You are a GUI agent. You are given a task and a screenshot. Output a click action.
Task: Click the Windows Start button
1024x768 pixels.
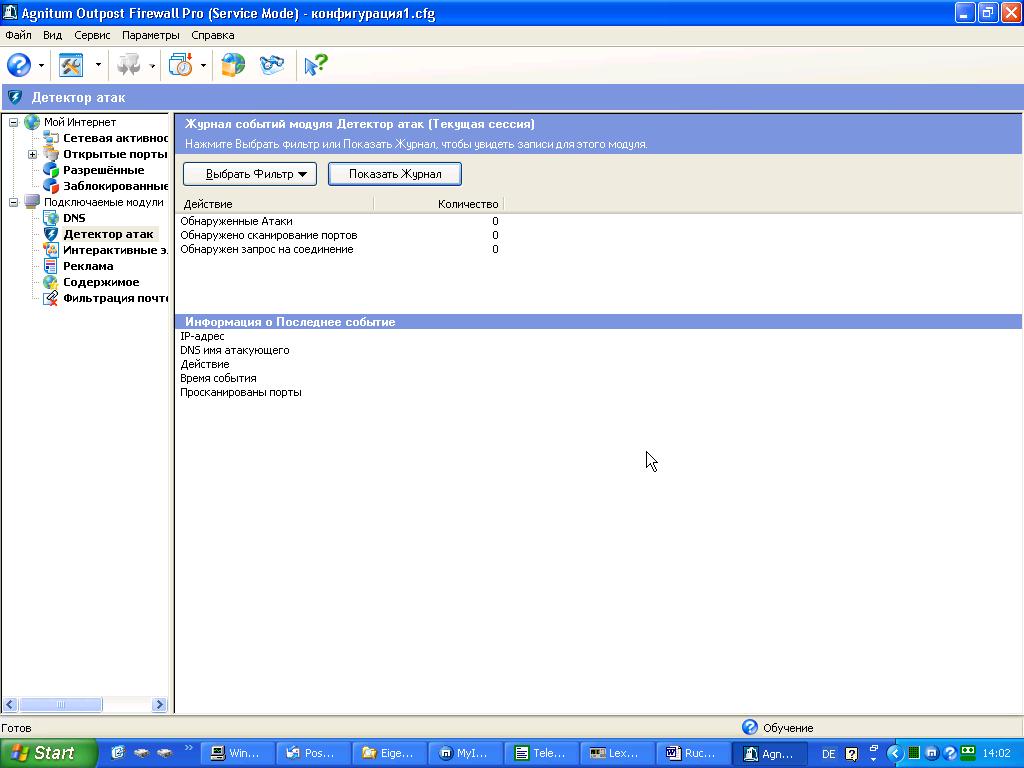point(48,753)
